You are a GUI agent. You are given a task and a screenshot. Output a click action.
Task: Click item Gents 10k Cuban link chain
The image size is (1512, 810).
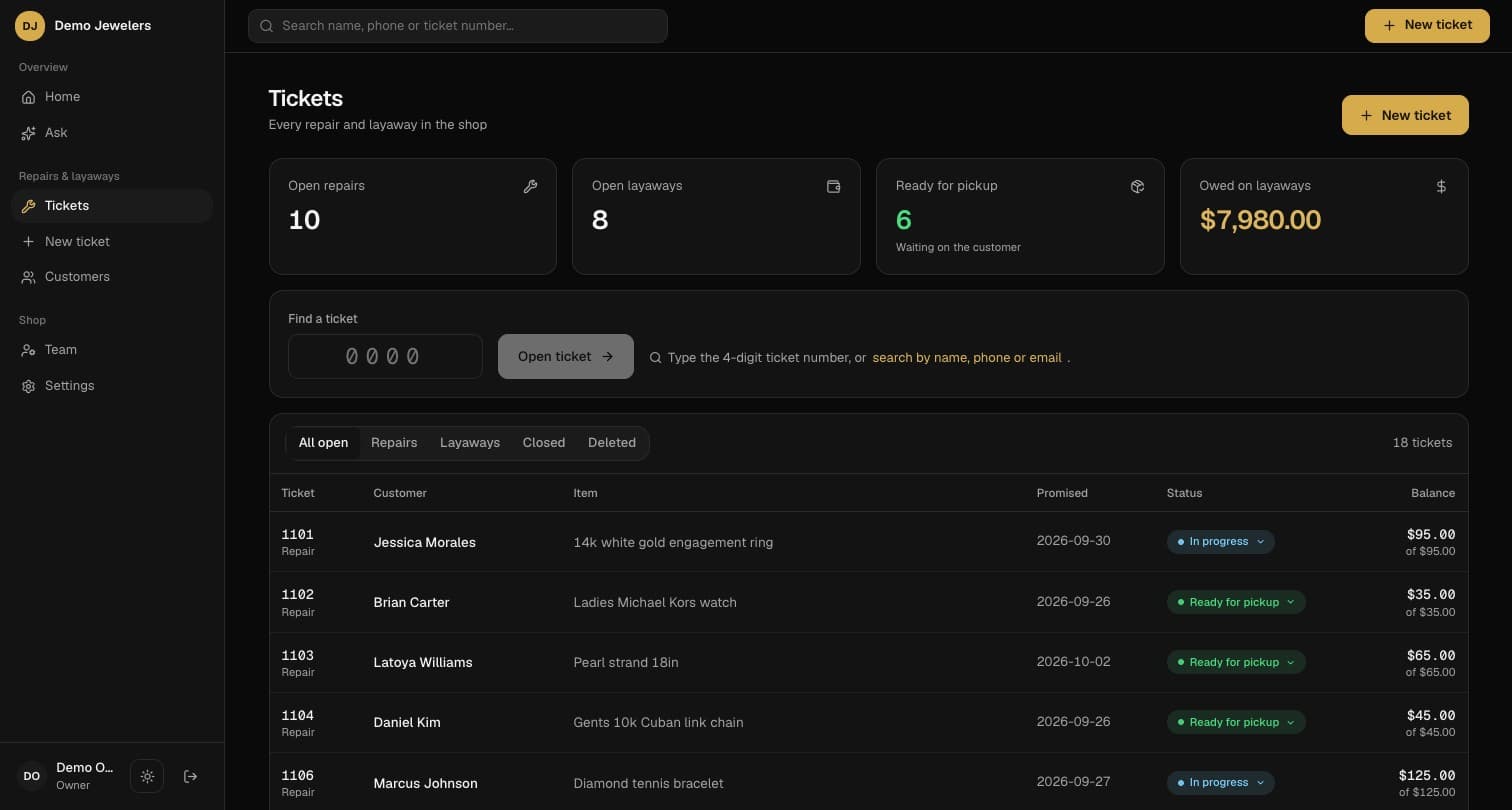[x=658, y=723]
